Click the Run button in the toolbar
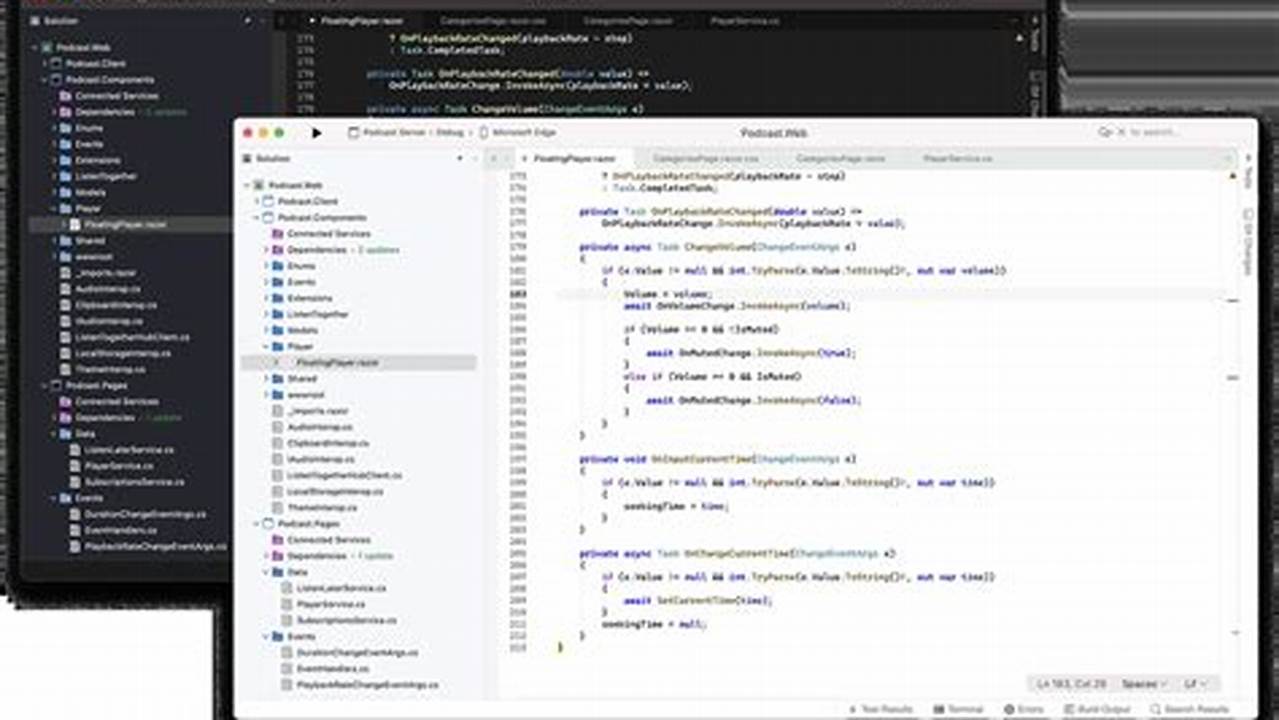The width and height of the screenshot is (1279, 720). 315,133
